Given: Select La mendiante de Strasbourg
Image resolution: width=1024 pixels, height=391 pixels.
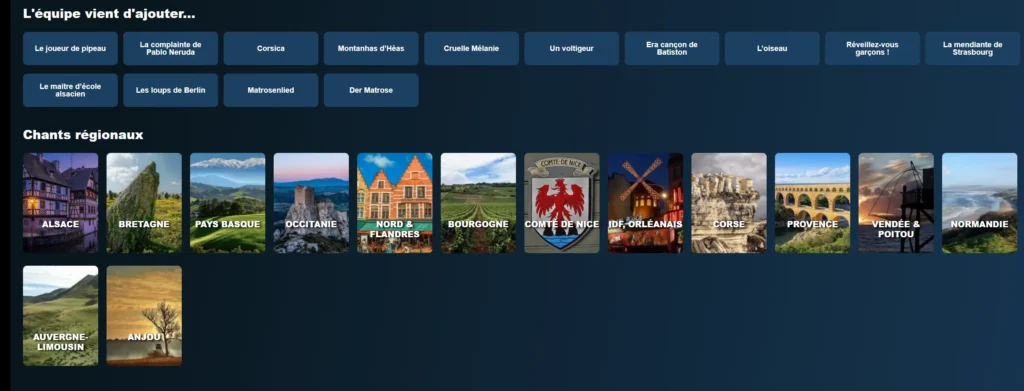Looking at the screenshot, I should (972, 48).
